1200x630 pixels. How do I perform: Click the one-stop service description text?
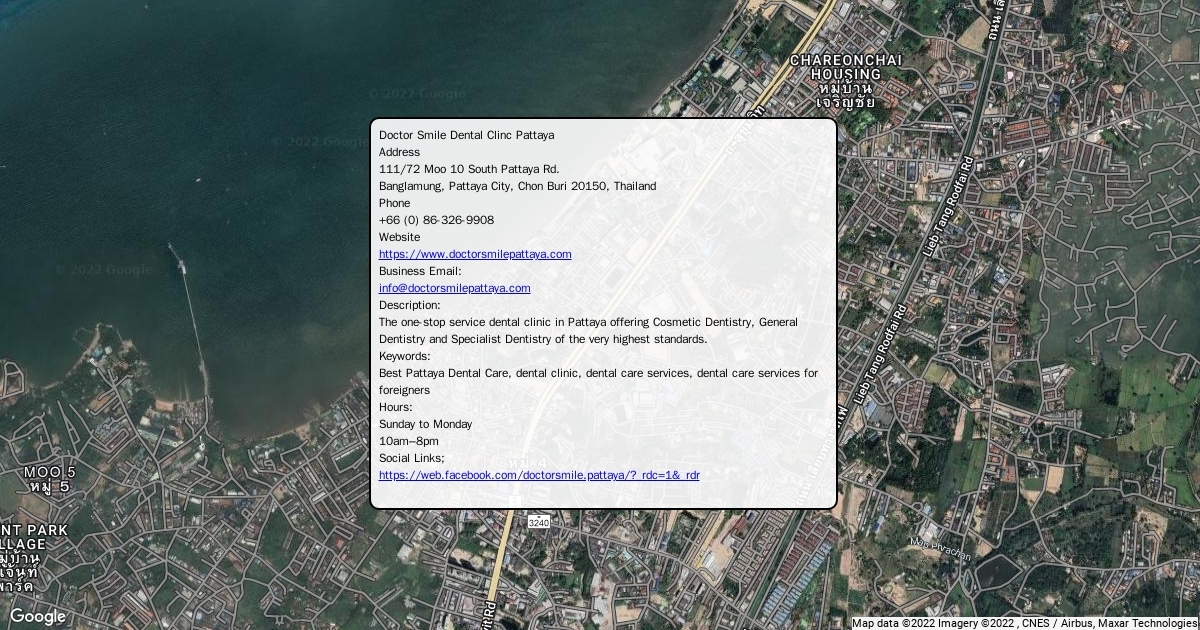point(588,322)
